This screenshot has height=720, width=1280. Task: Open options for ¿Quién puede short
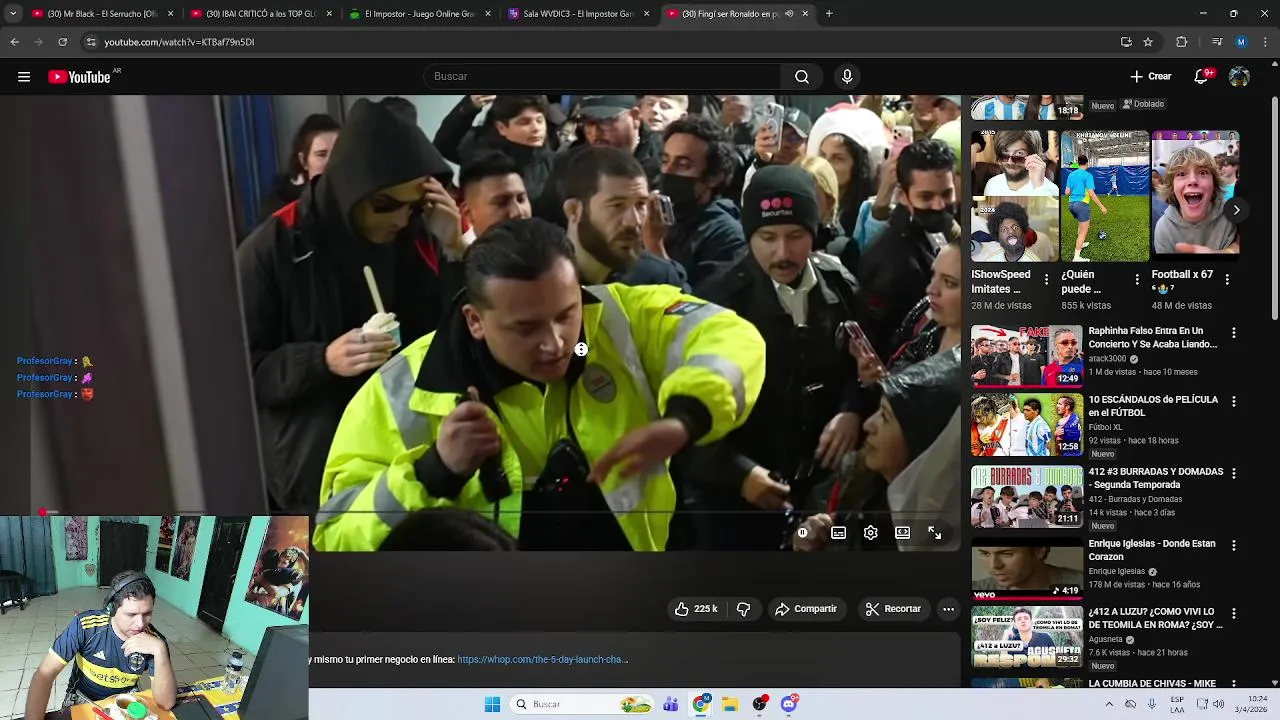point(1136,280)
